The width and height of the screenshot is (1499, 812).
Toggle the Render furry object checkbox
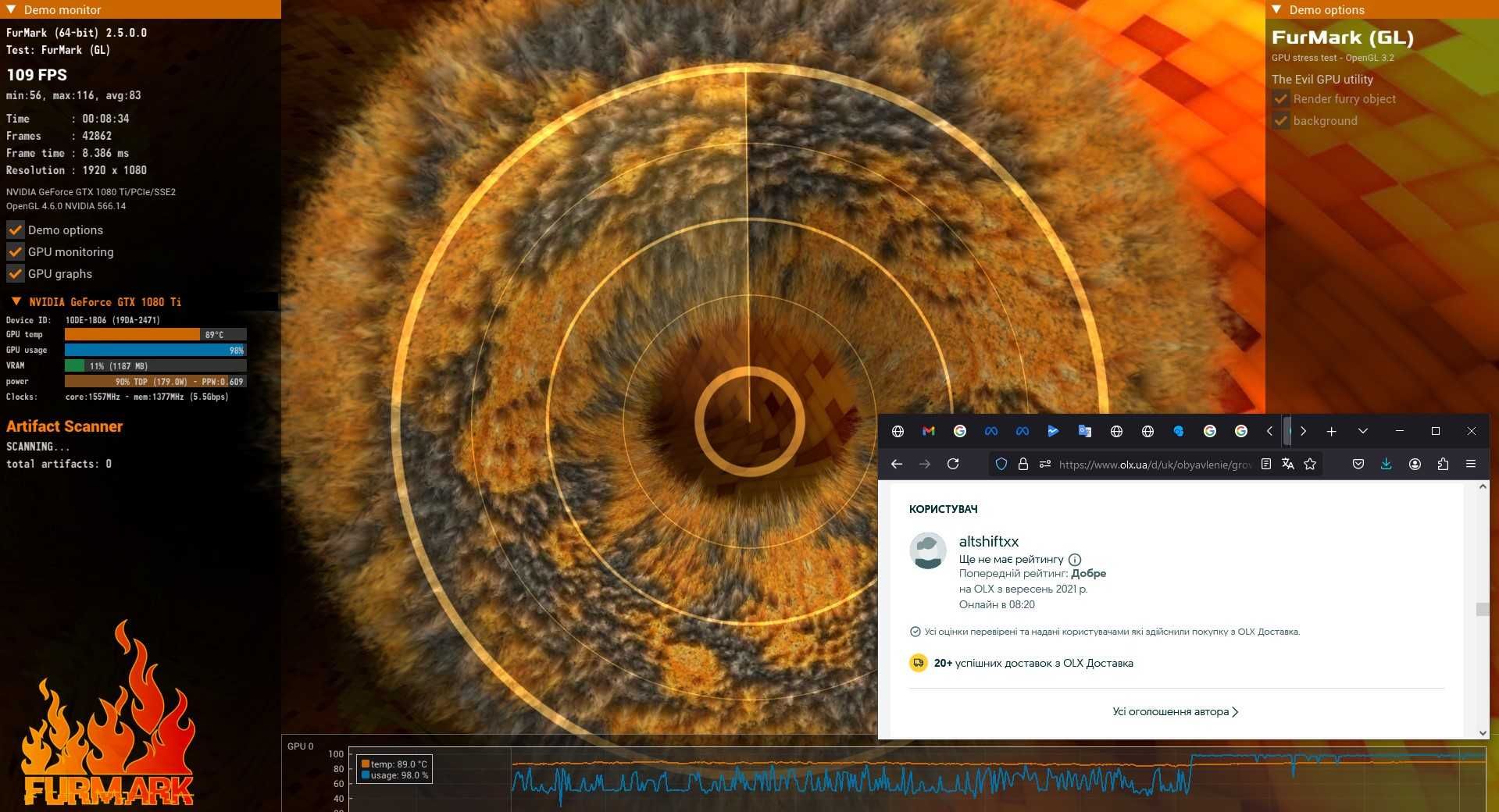pos(1280,98)
